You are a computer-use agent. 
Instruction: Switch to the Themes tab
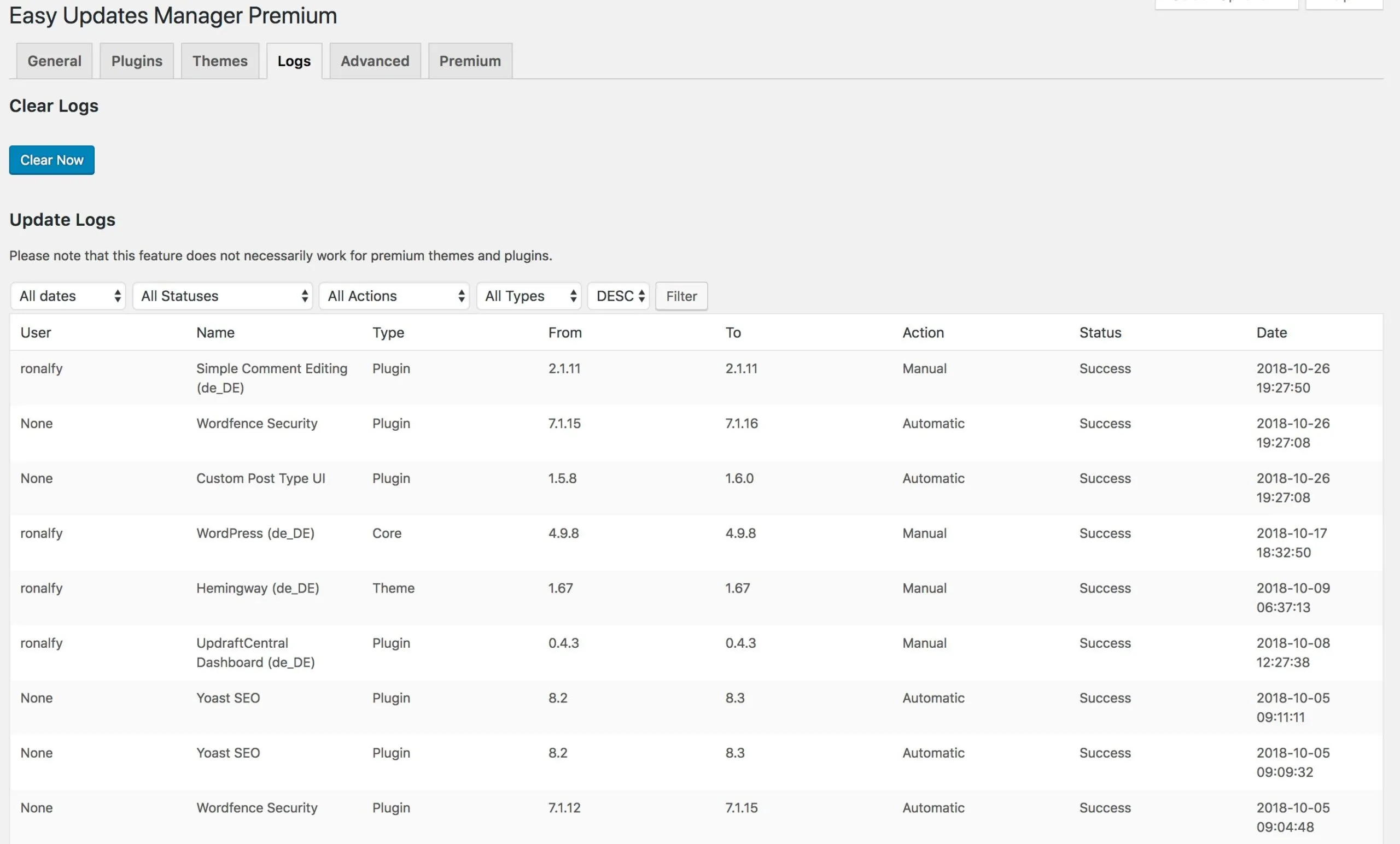tap(220, 61)
